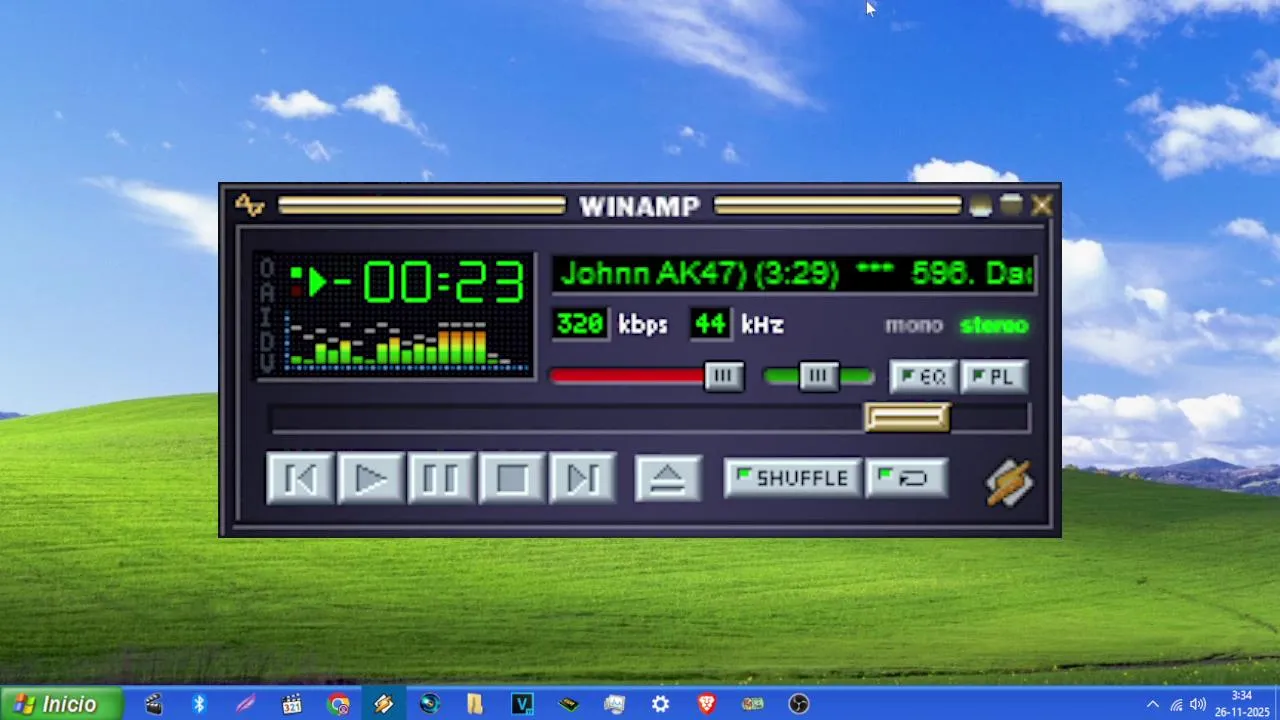This screenshot has width=1280, height=720.
Task: Click the mono indicator
Action: pos(913,325)
